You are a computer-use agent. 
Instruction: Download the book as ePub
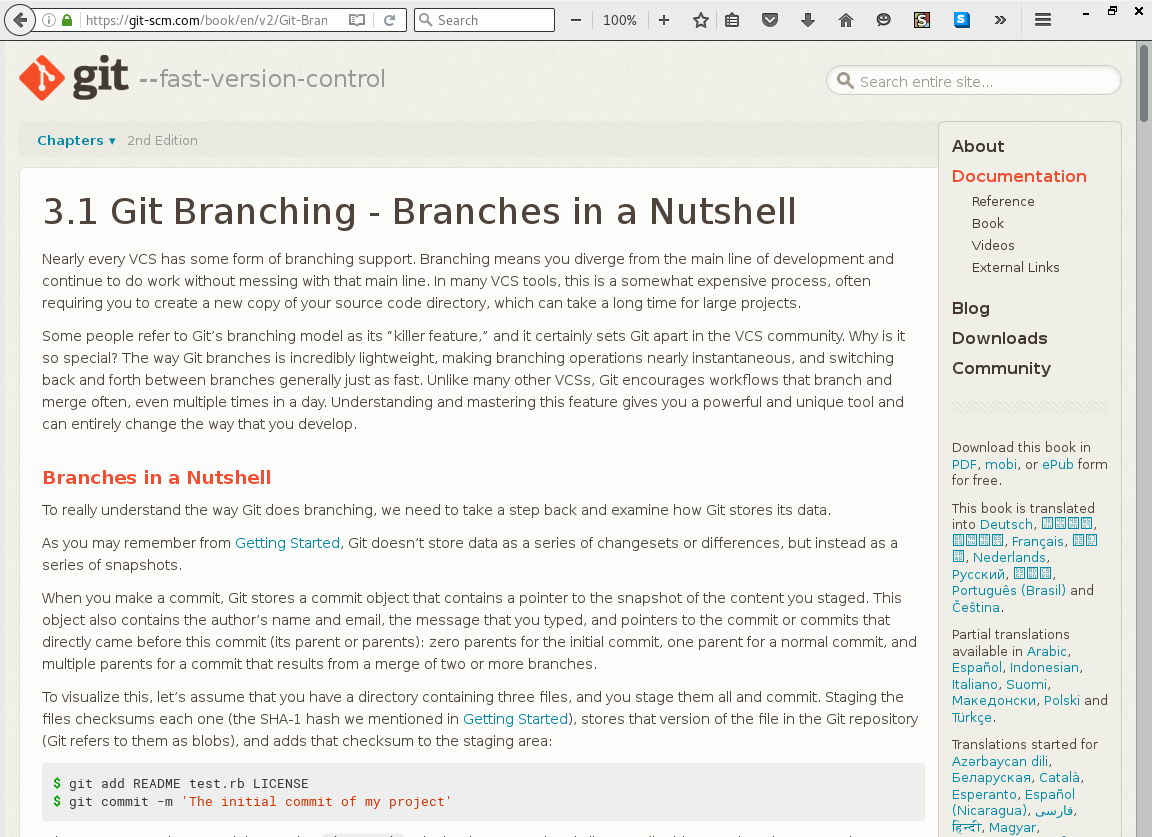click(1057, 464)
